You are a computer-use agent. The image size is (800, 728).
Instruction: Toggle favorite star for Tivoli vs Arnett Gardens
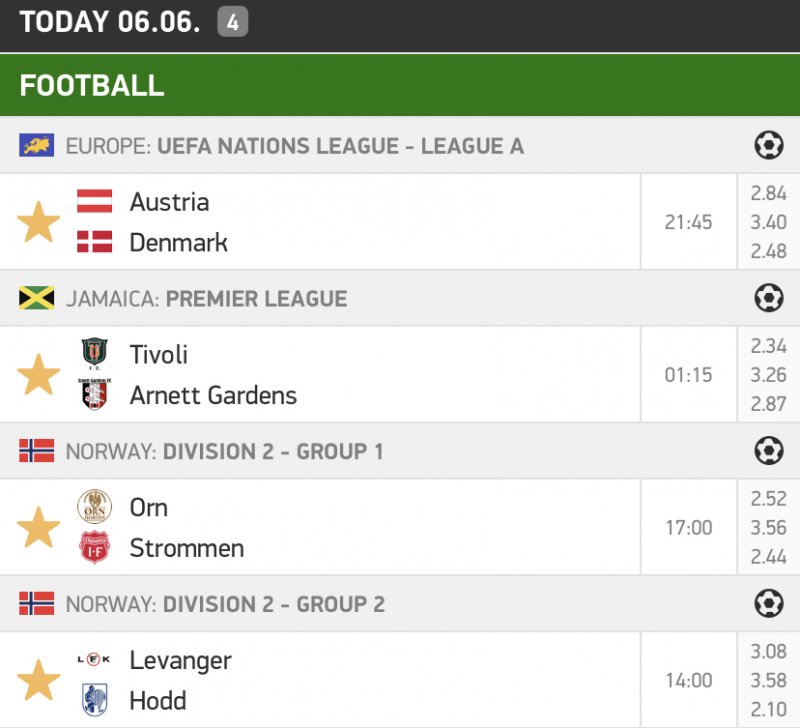(39, 375)
